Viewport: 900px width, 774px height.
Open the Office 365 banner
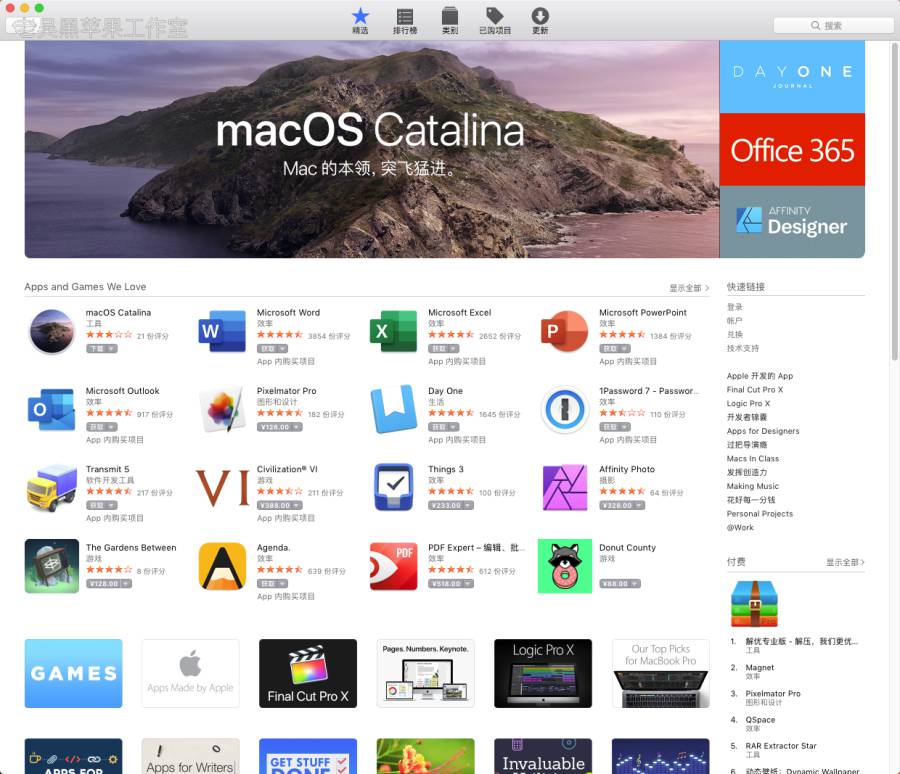[792, 149]
